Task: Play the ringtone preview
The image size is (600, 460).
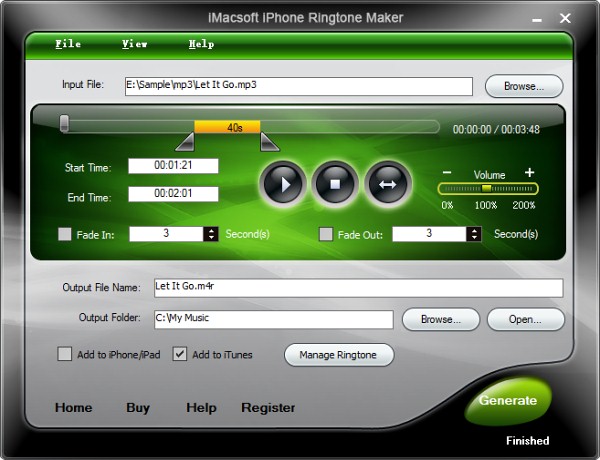Action: 283,184
